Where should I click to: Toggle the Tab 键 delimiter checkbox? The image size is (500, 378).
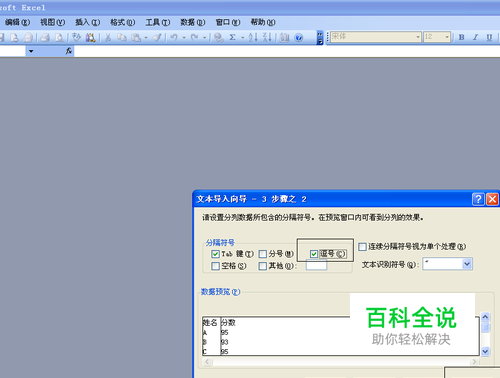pos(215,254)
